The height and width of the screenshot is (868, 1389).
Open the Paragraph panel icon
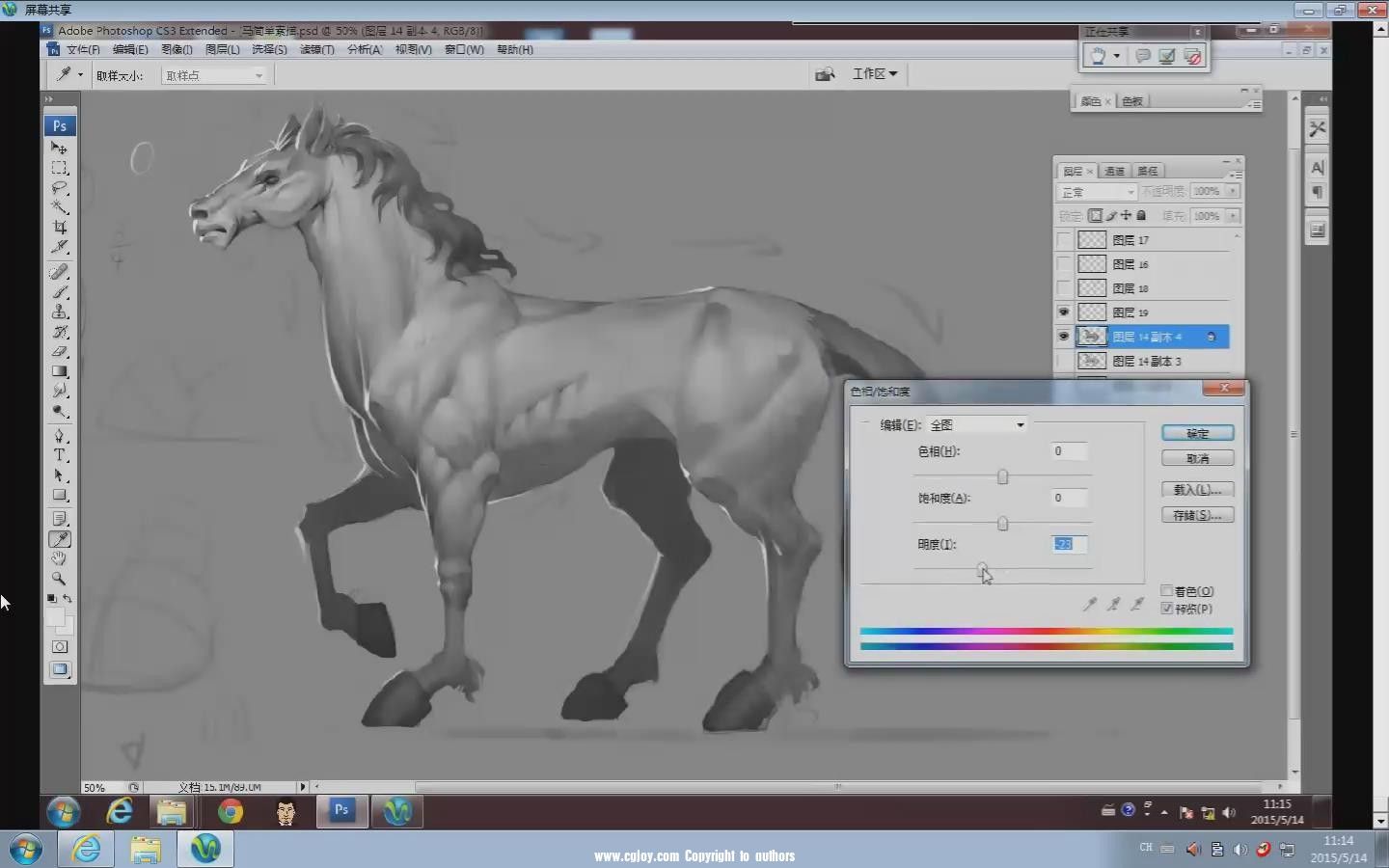1318,192
